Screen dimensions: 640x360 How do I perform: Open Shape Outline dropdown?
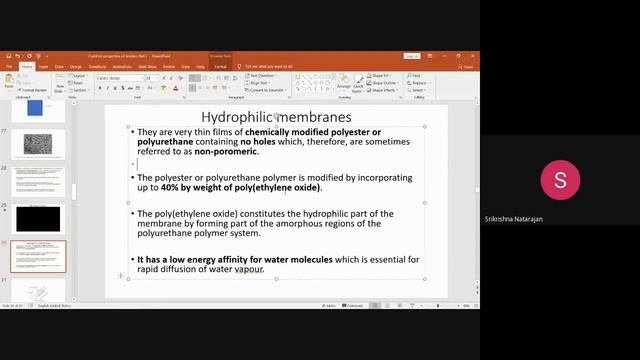click(x=382, y=83)
